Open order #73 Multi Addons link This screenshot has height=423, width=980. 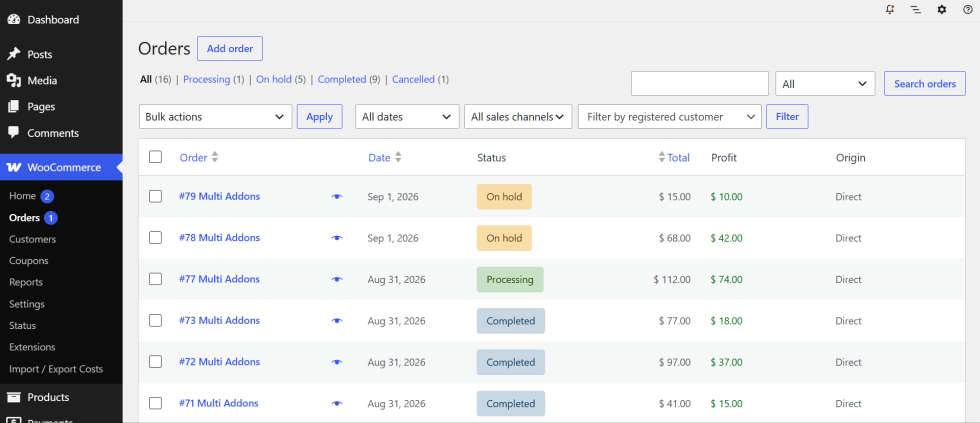tap(219, 321)
